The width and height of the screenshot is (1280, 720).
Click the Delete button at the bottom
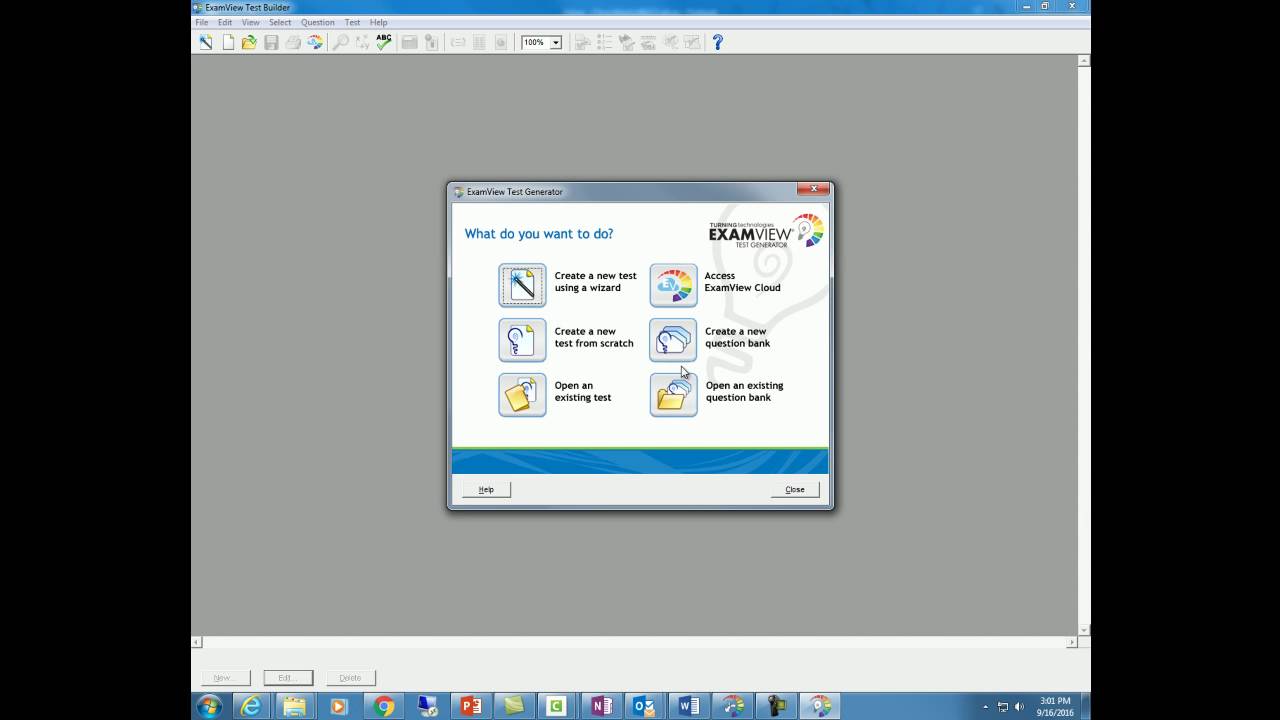click(x=350, y=677)
